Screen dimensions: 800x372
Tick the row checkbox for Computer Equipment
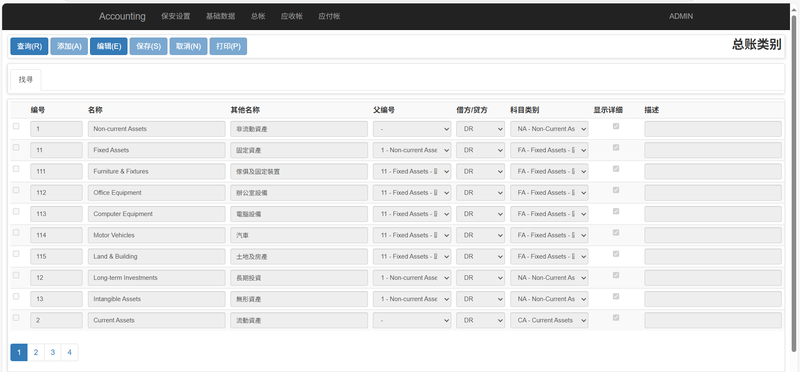coord(16,211)
